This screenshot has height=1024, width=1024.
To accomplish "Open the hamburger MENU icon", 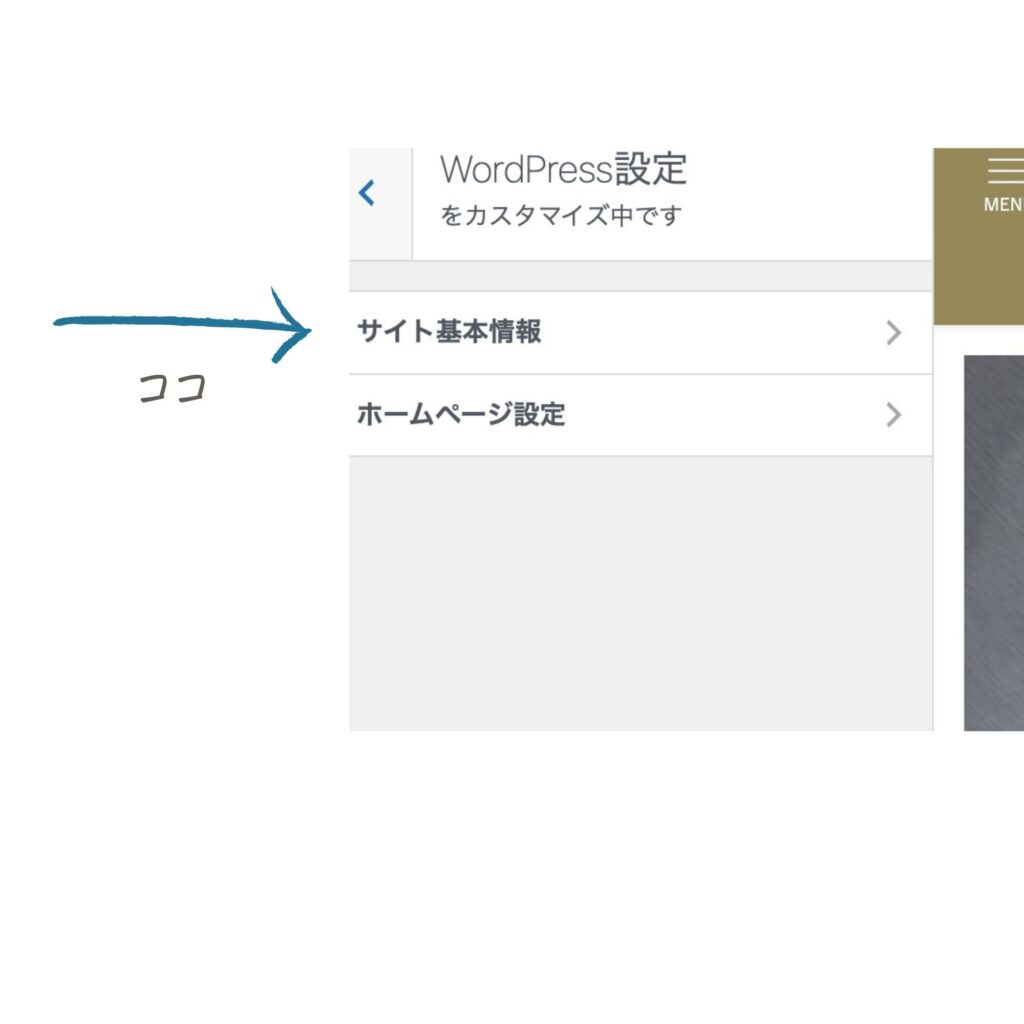I will 1005,185.
